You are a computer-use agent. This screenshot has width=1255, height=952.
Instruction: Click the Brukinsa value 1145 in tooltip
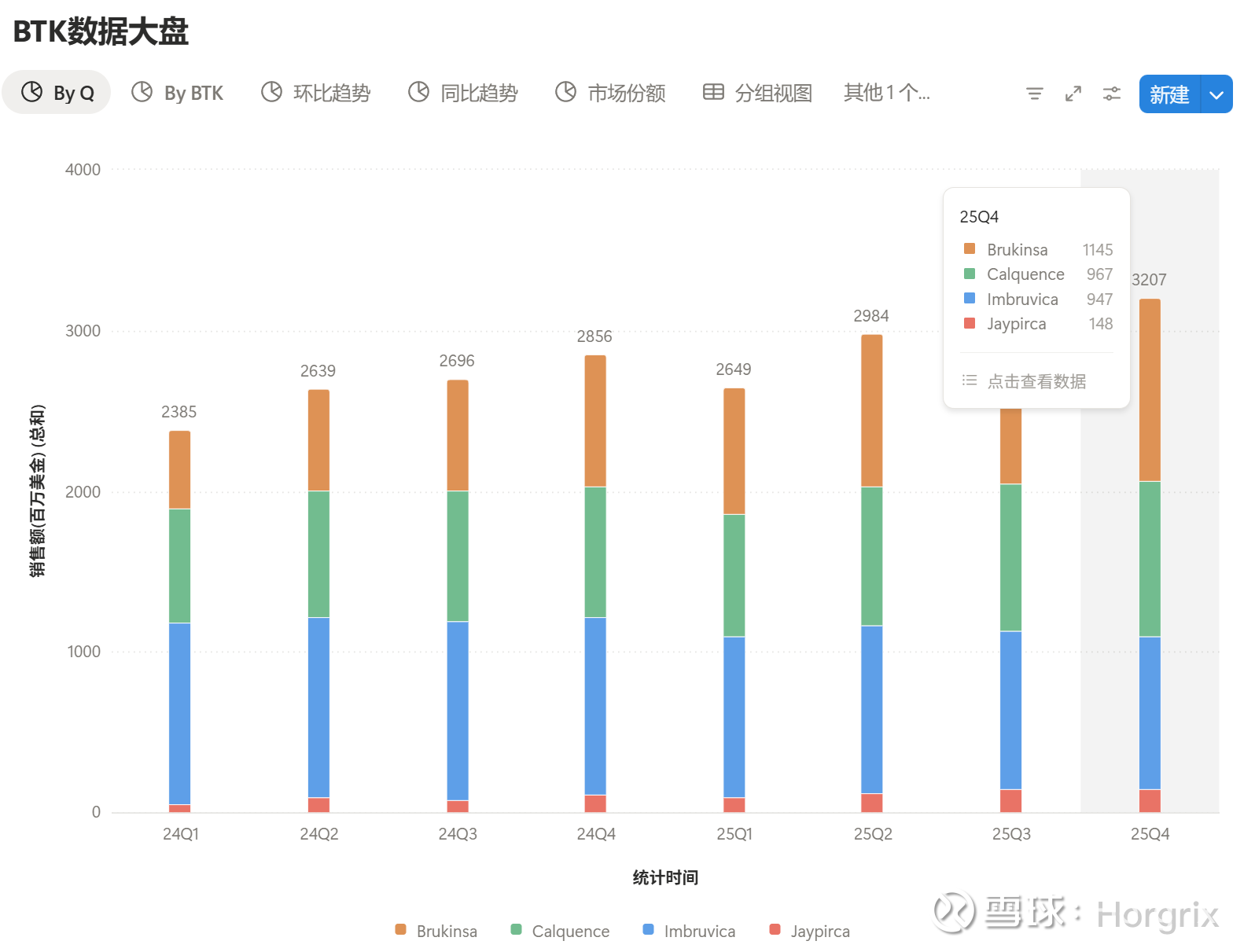coord(1098,250)
